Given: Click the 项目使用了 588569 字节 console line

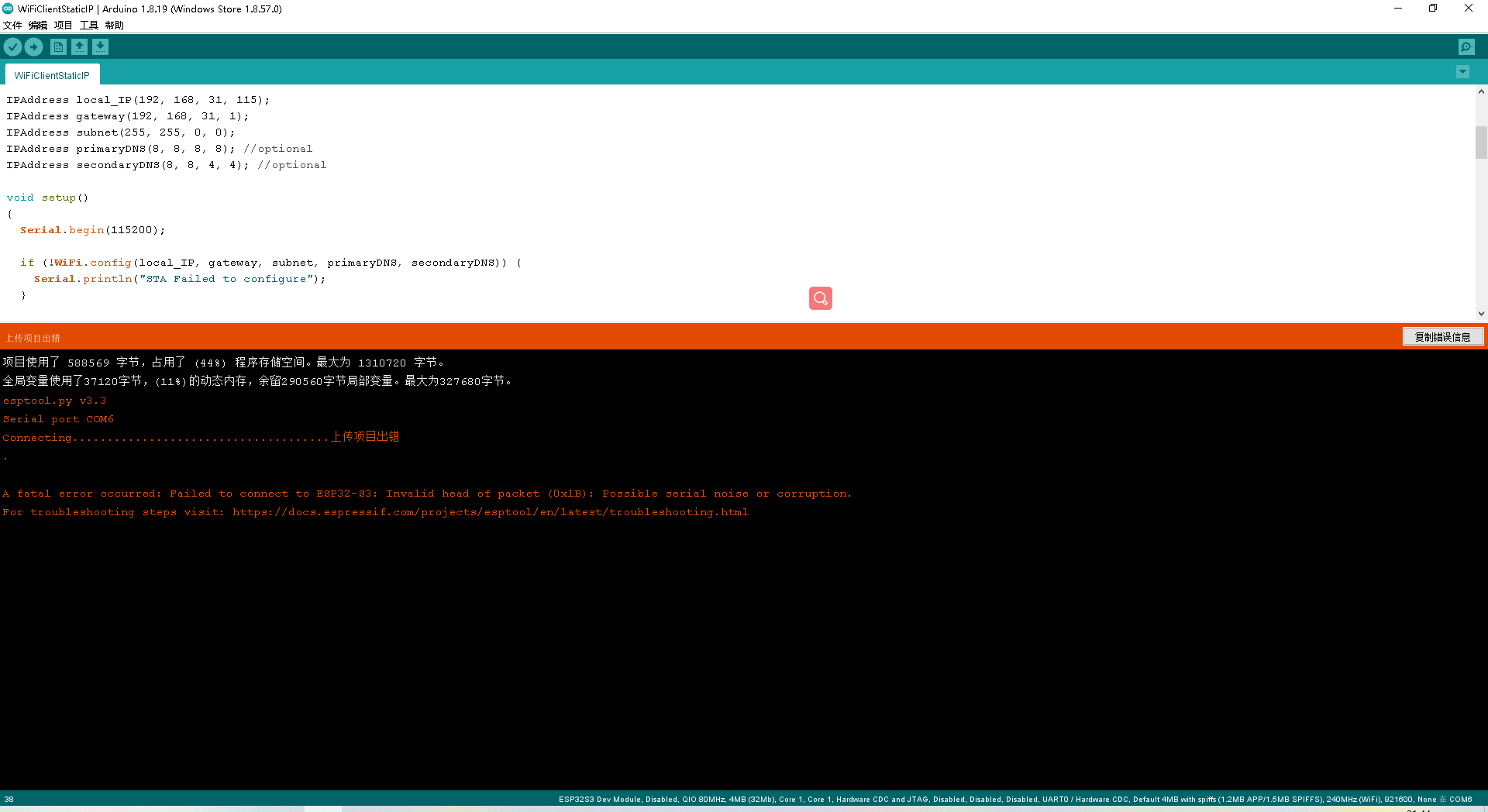Looking at the screenshot, I should [x=223, y=363].
